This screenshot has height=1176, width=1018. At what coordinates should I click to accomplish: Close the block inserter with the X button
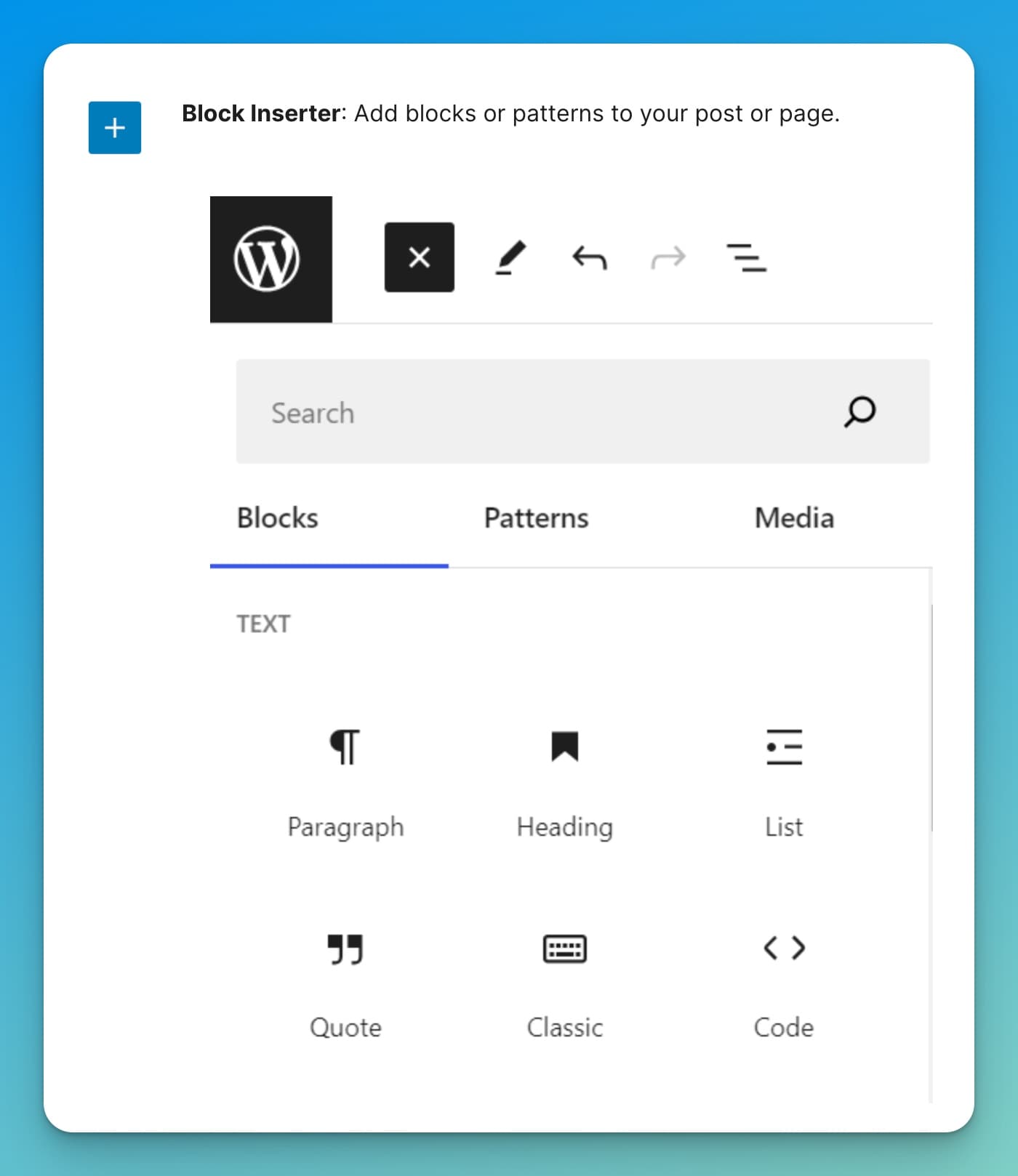[x=420, y=257]
